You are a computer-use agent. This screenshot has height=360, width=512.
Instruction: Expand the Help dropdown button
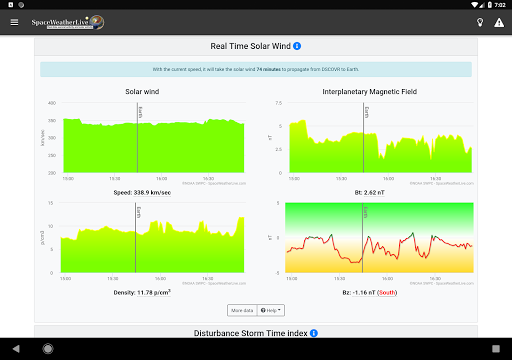pyautogui.click(x=271, y=310)
